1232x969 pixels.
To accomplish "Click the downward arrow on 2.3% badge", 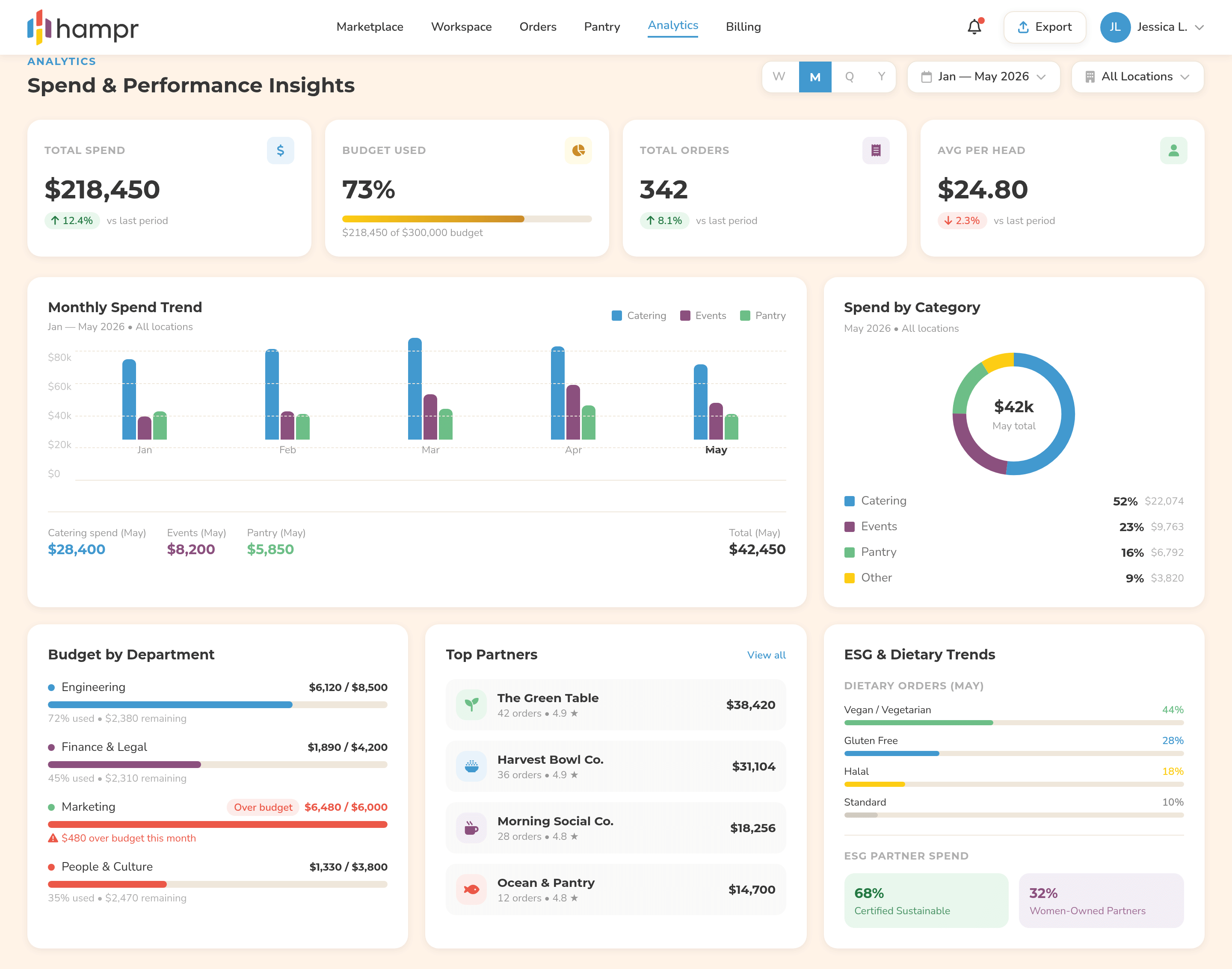I will coord(948,221).
